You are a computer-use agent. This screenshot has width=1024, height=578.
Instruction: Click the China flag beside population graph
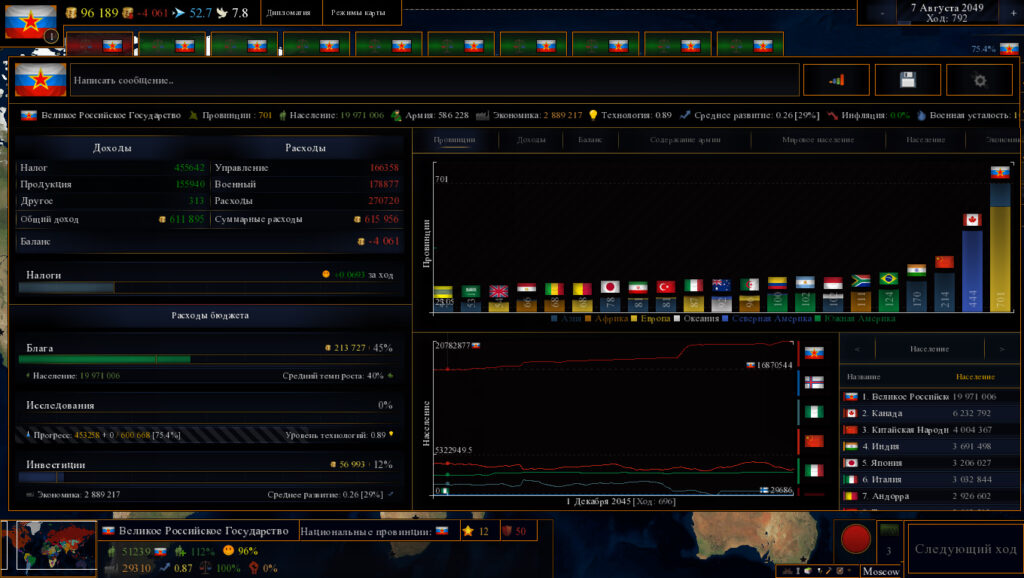click(x=814, y=440)
